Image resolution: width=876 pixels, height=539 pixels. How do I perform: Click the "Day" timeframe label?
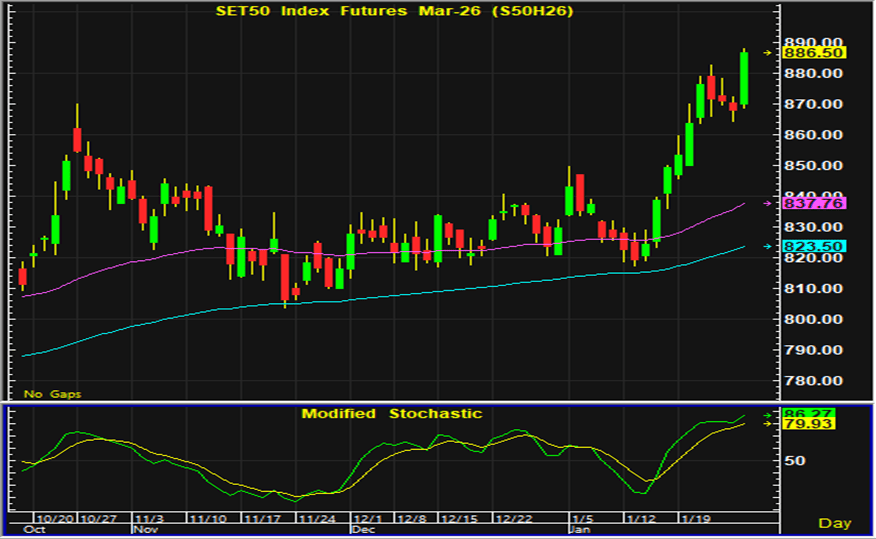[835, 523]
